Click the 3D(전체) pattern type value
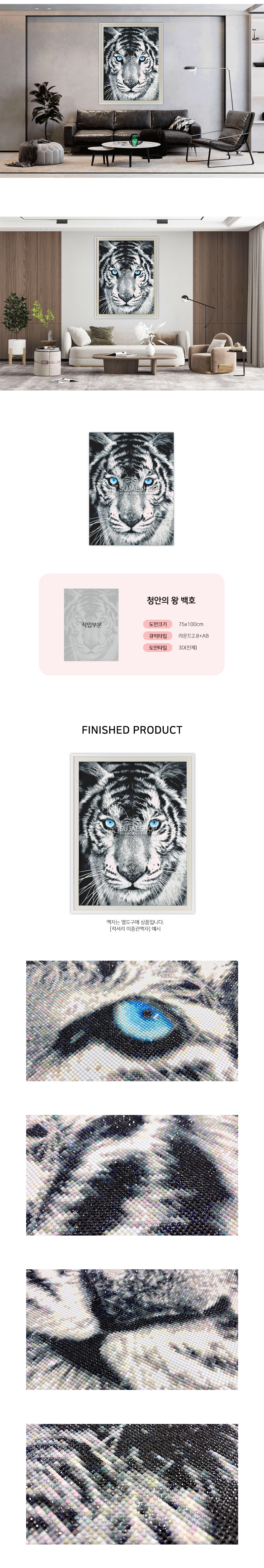264x1568 pixels. (188, 648)
